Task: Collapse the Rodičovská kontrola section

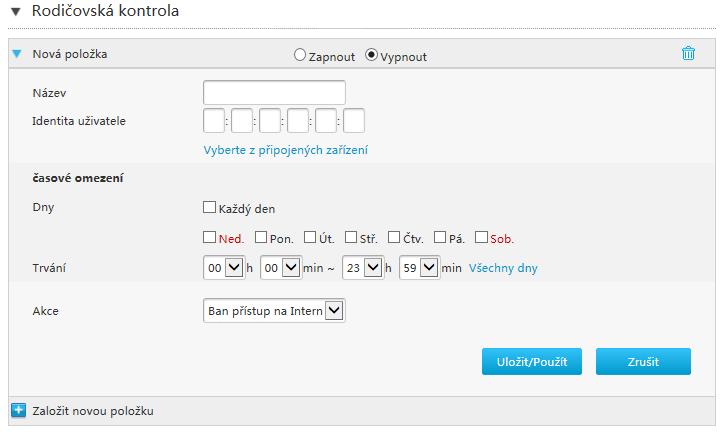Action: coord(16,12)
